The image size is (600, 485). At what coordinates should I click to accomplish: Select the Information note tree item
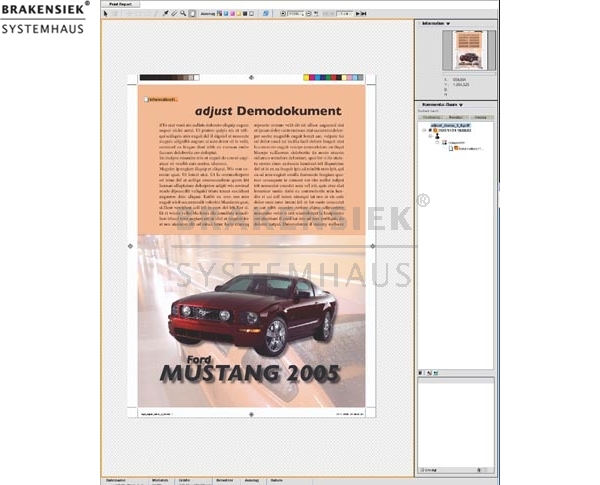(466, 148)
